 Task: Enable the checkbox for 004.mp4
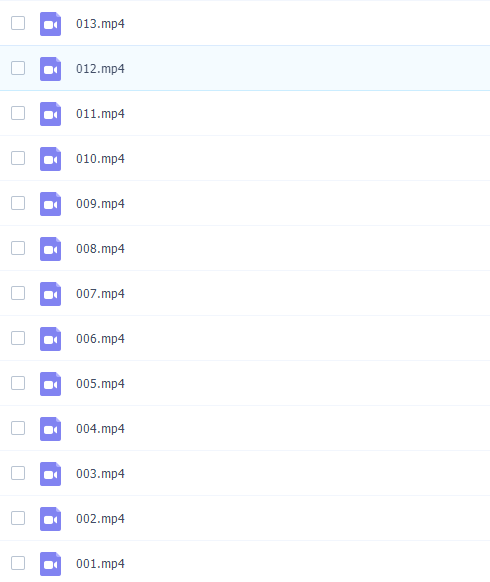18,428
